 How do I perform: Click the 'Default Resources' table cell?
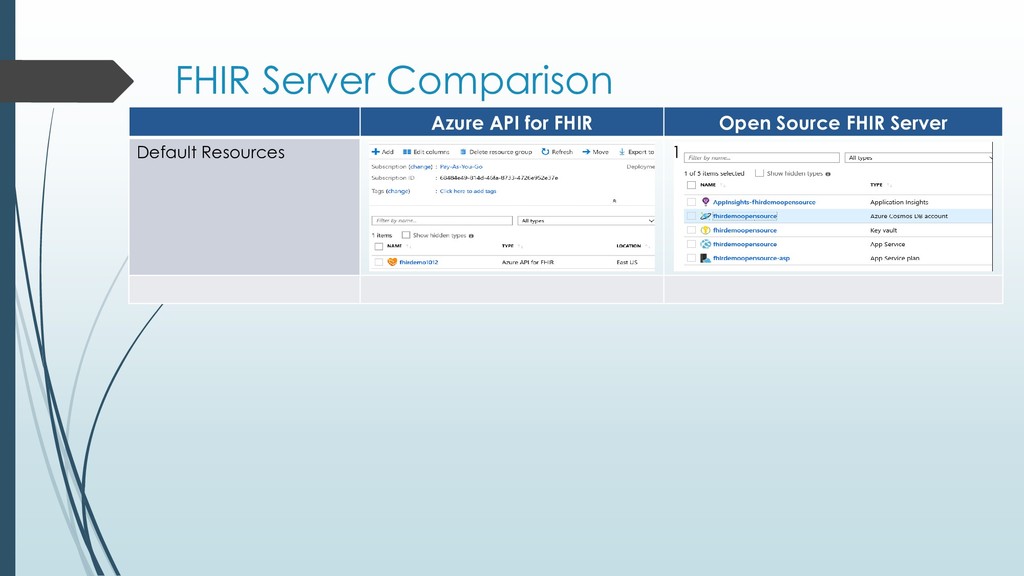tap(244, 206)
